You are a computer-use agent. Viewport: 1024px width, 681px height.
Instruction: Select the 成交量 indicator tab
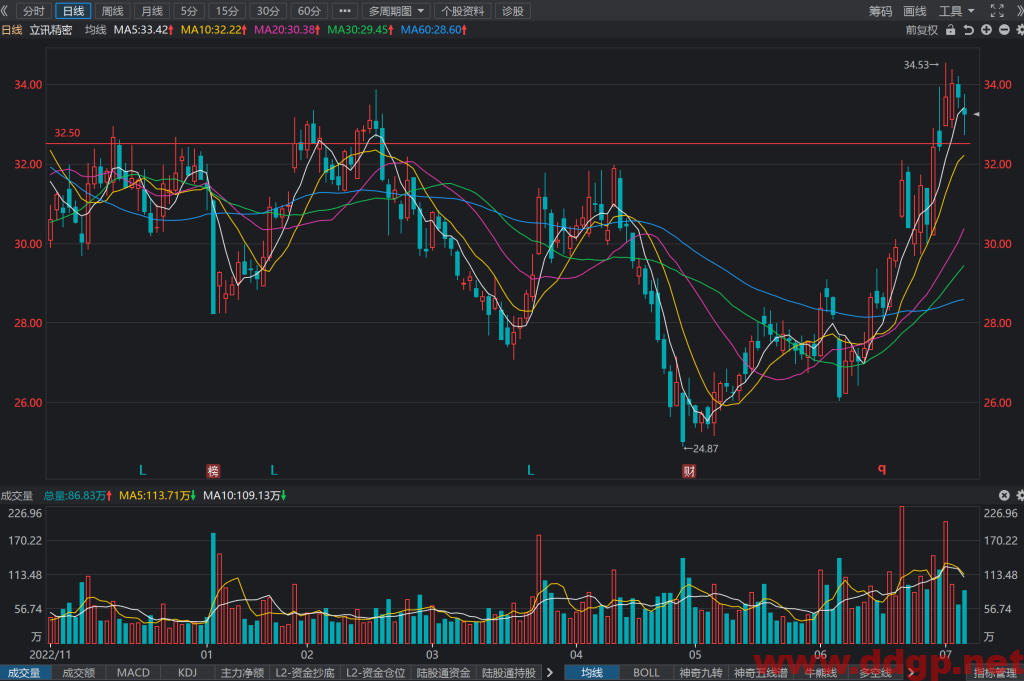(25, 673)
